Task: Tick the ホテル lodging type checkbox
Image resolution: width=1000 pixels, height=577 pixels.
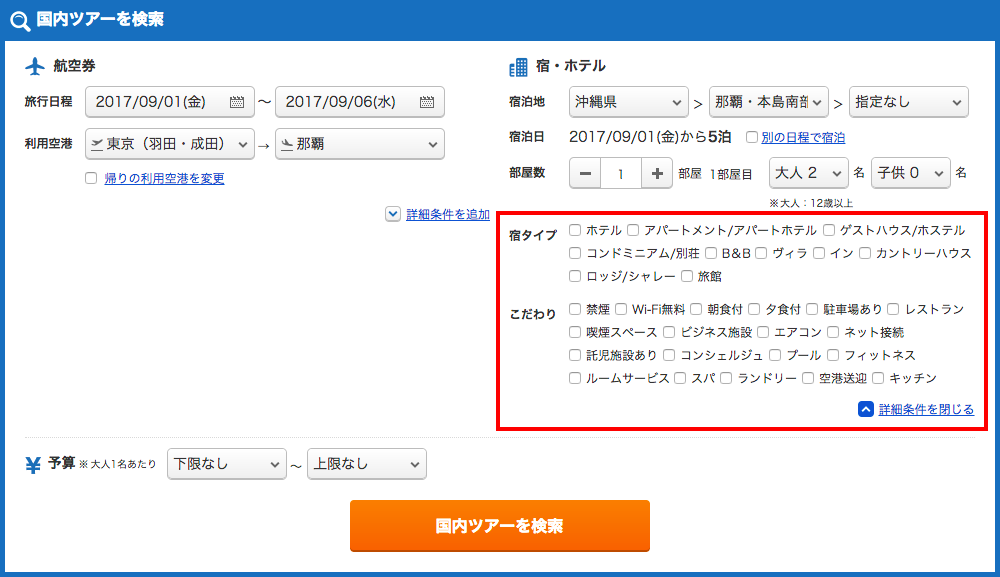Action: point(575,230)
